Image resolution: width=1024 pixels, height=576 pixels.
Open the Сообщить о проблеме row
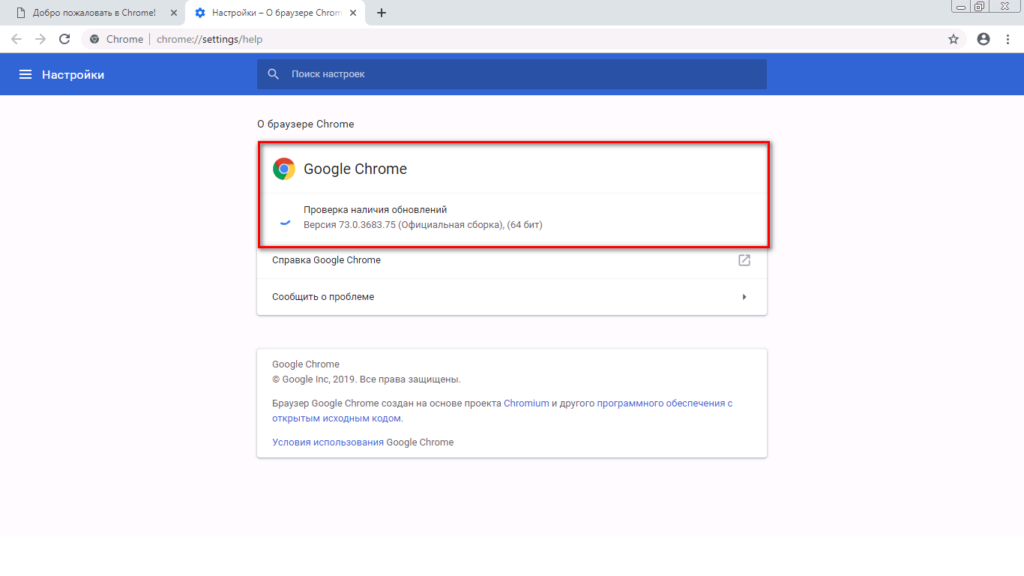click(511, 296)
